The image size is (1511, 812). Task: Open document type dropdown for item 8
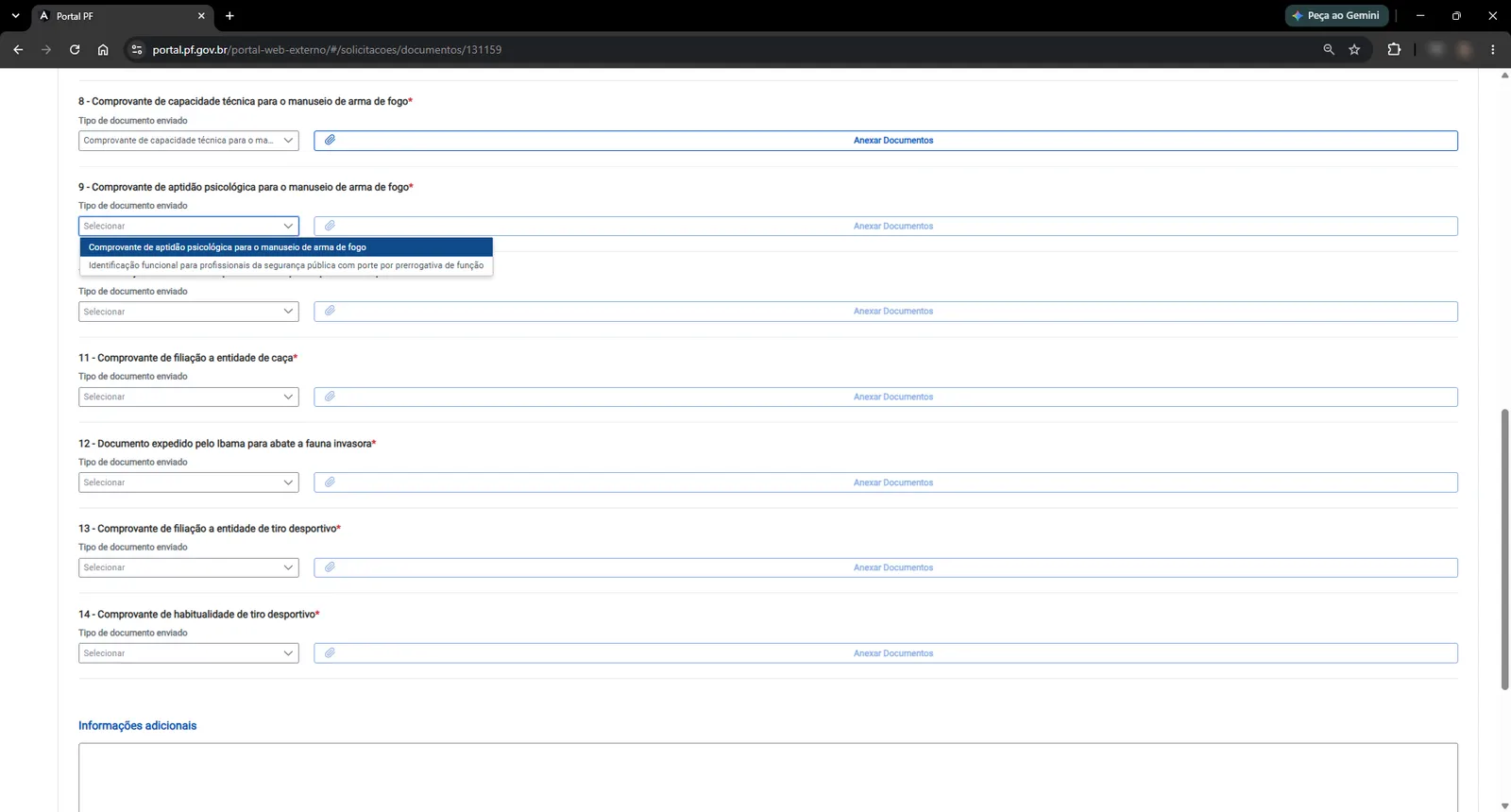[189, 141]
